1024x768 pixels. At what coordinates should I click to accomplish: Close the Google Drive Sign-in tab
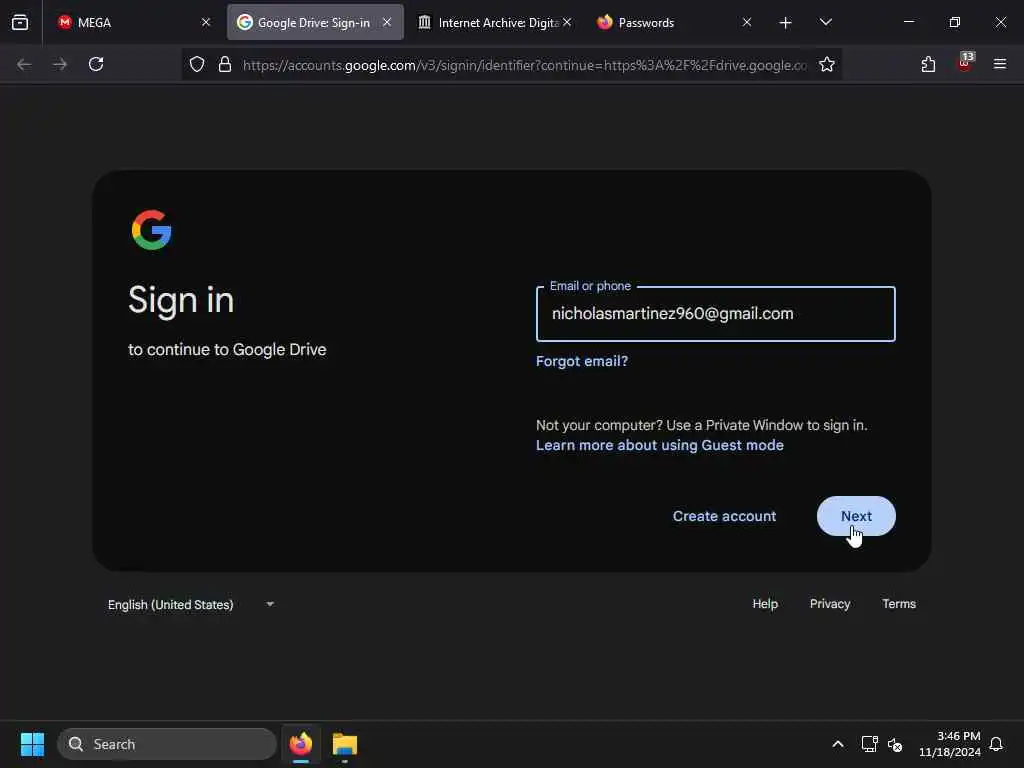[x=387, y=22]
